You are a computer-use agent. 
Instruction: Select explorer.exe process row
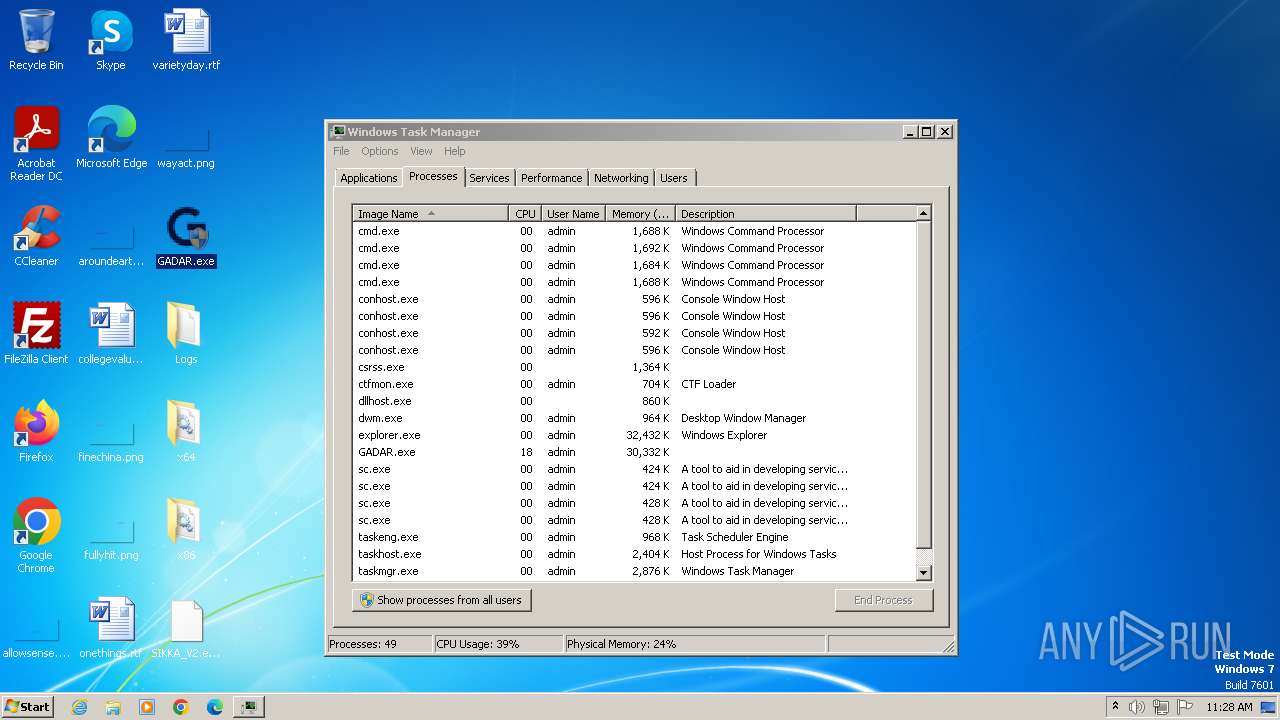634,435
